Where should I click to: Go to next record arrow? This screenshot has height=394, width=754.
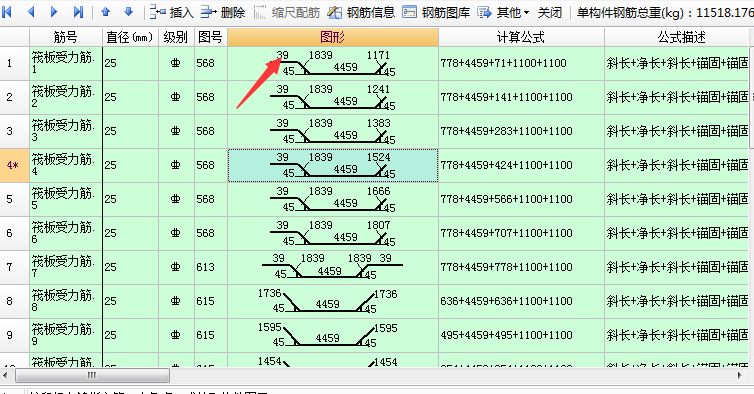(x=54, y=12)
